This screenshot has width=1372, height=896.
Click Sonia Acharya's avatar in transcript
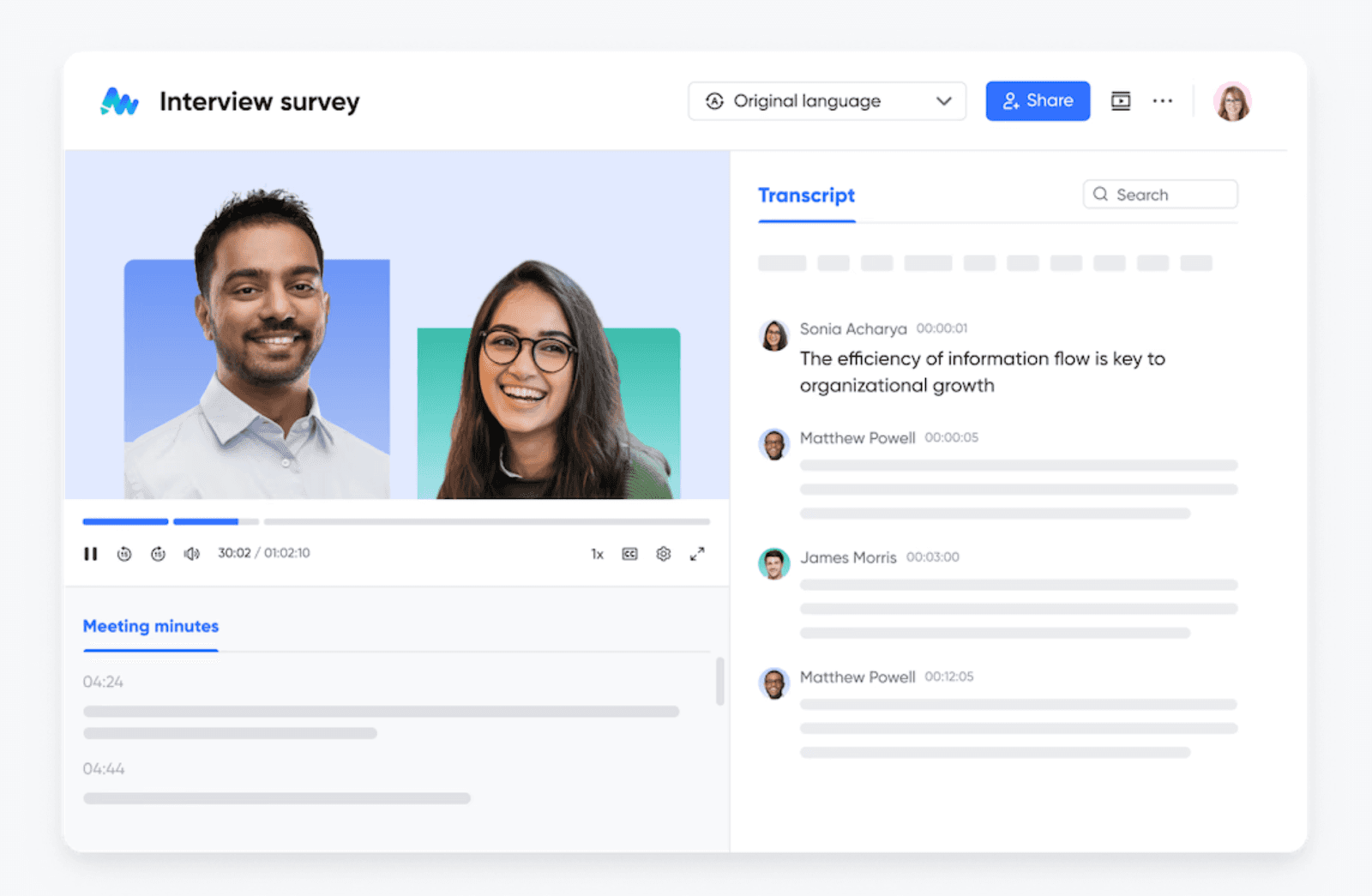click(774, 335)
